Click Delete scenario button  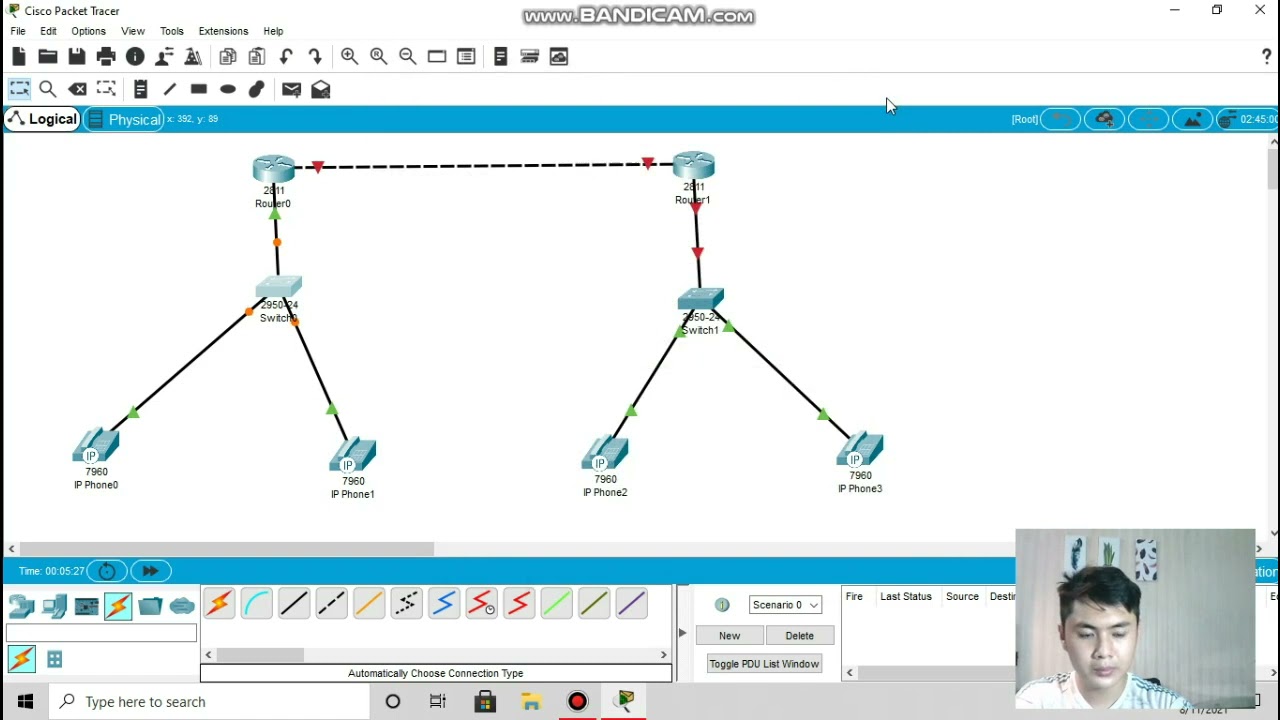click(x=799, y=636)
